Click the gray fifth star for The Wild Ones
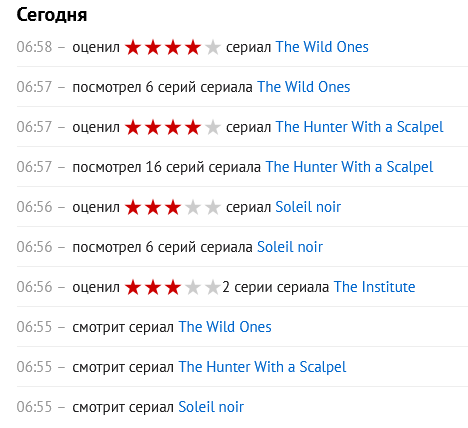The width and height of the screenshot is (468, 428). pos(213,47)
